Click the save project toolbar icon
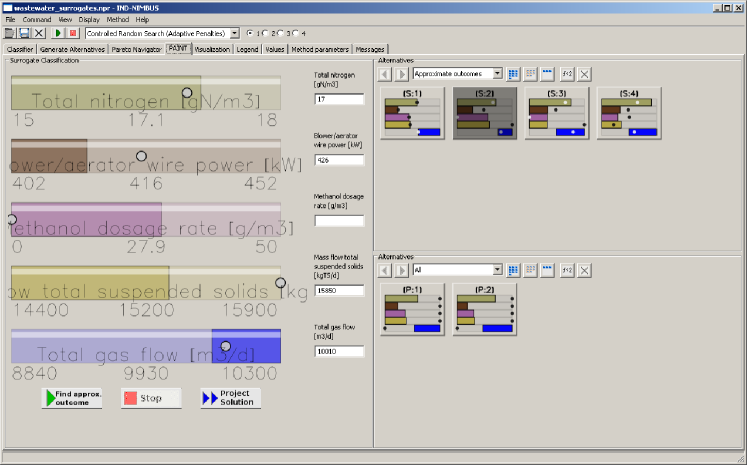 [23, 33]
